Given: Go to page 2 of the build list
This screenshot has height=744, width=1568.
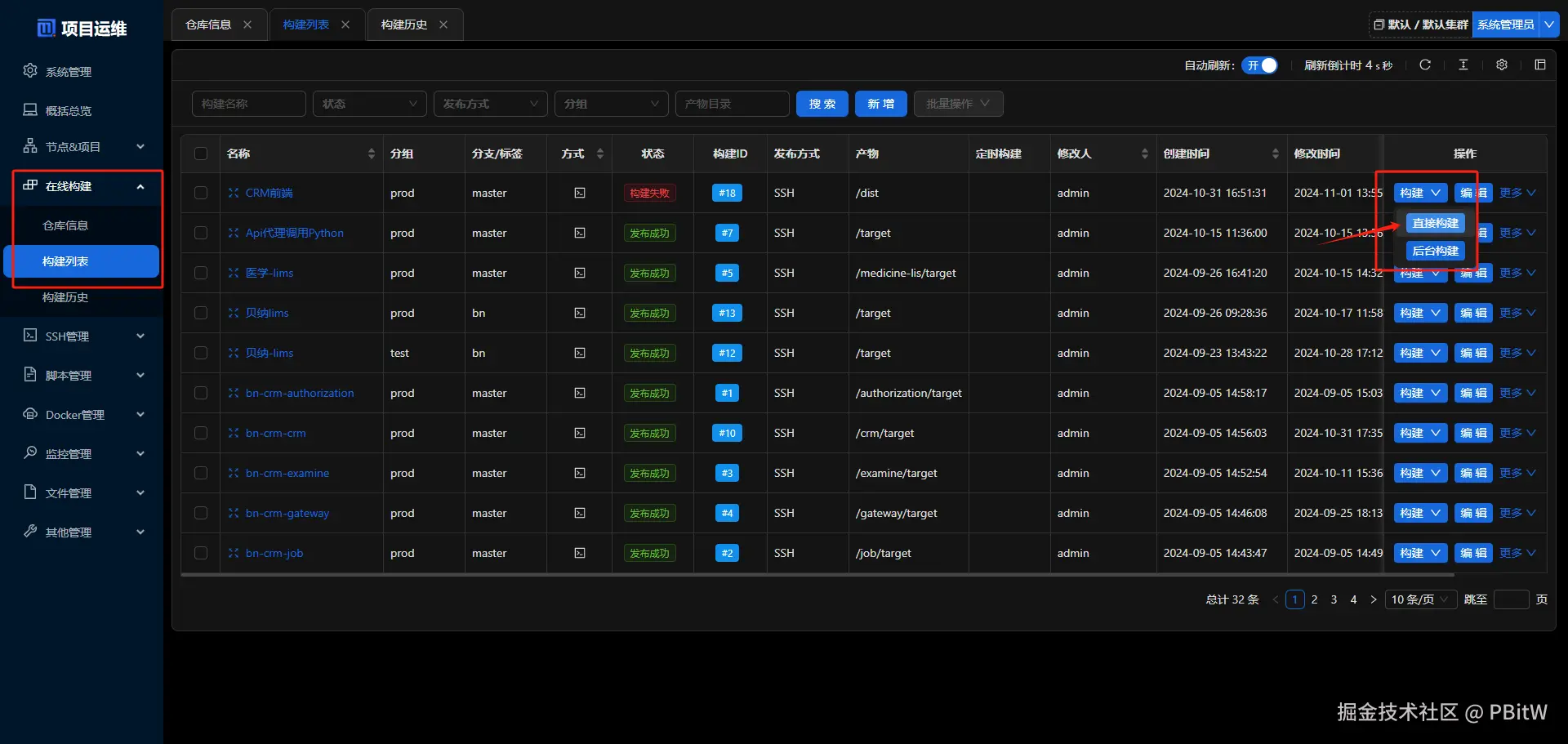Looking at the screenshot, I should coord(1314,599).
